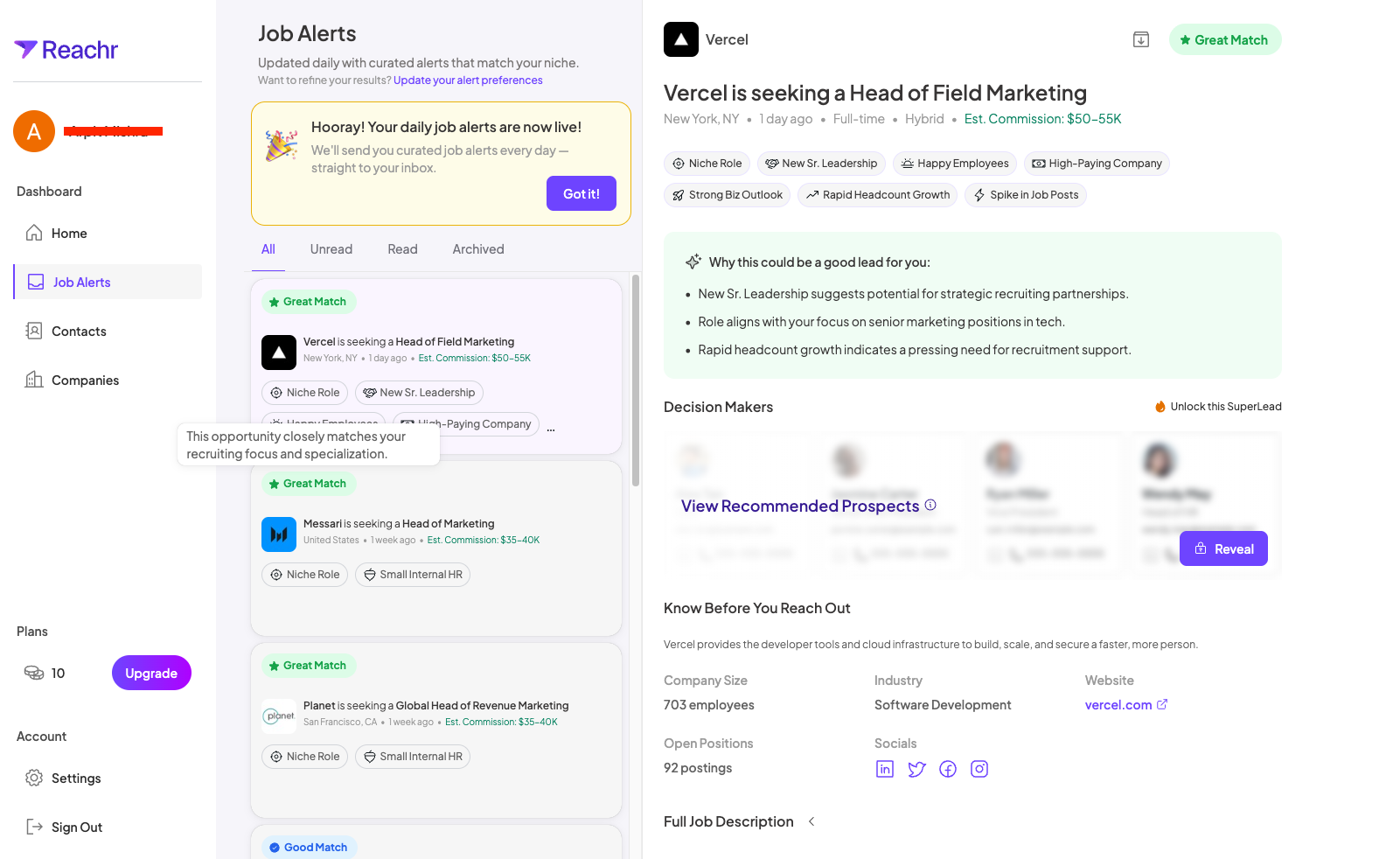
Task: Click the "703 employees" company size value
Action: [709, 705]
